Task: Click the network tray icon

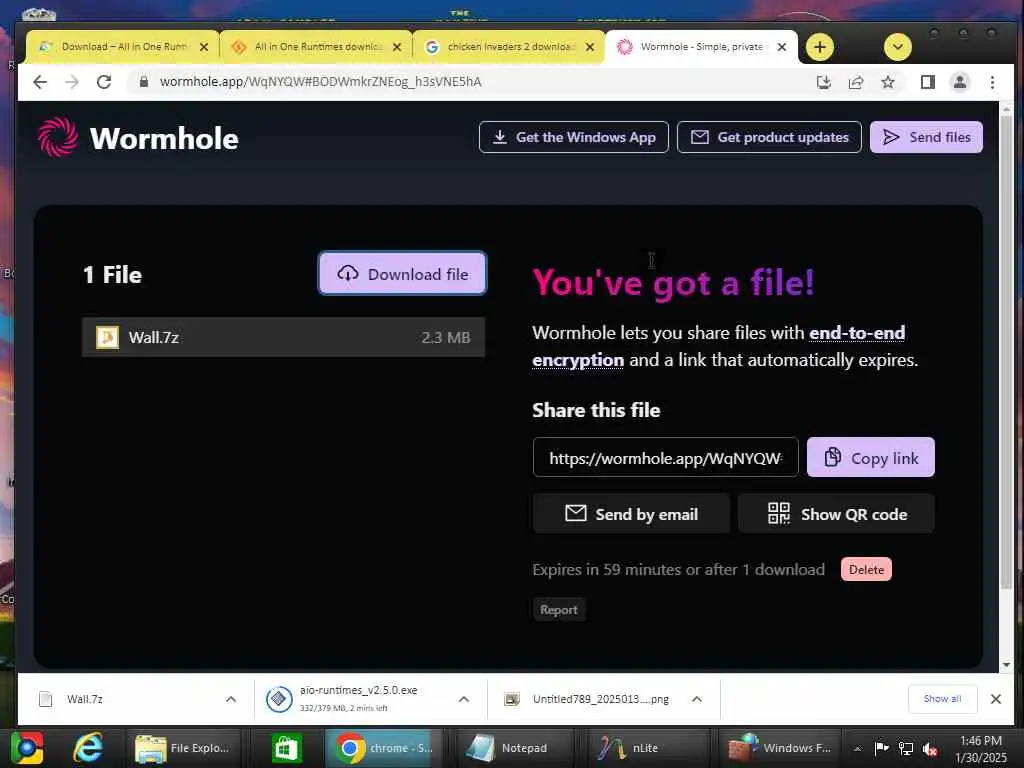Action: coord(906,749)
